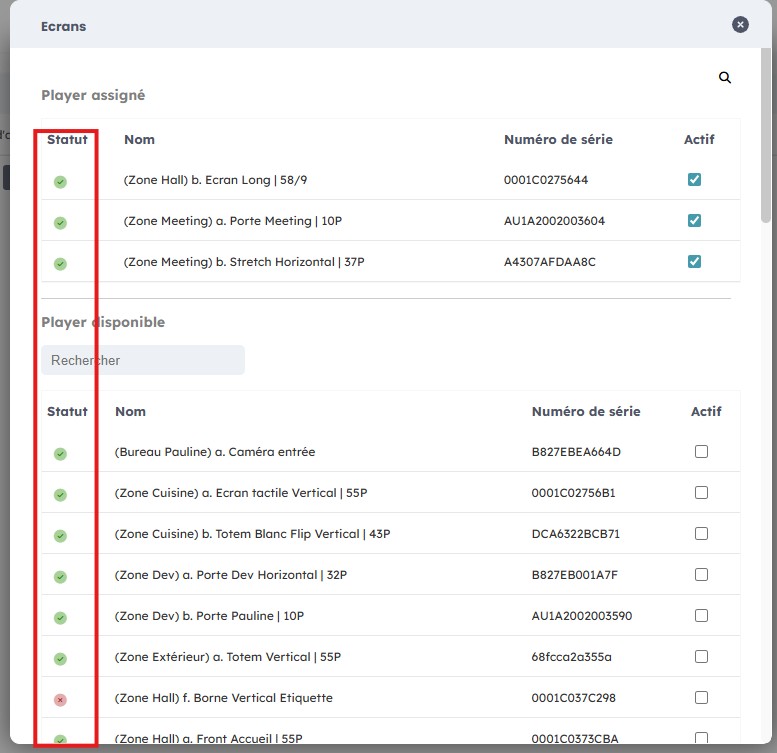Click Nom column header in assigned players
Image resolution: width=777 pixels, height=753 pixels.
(139, 140)
